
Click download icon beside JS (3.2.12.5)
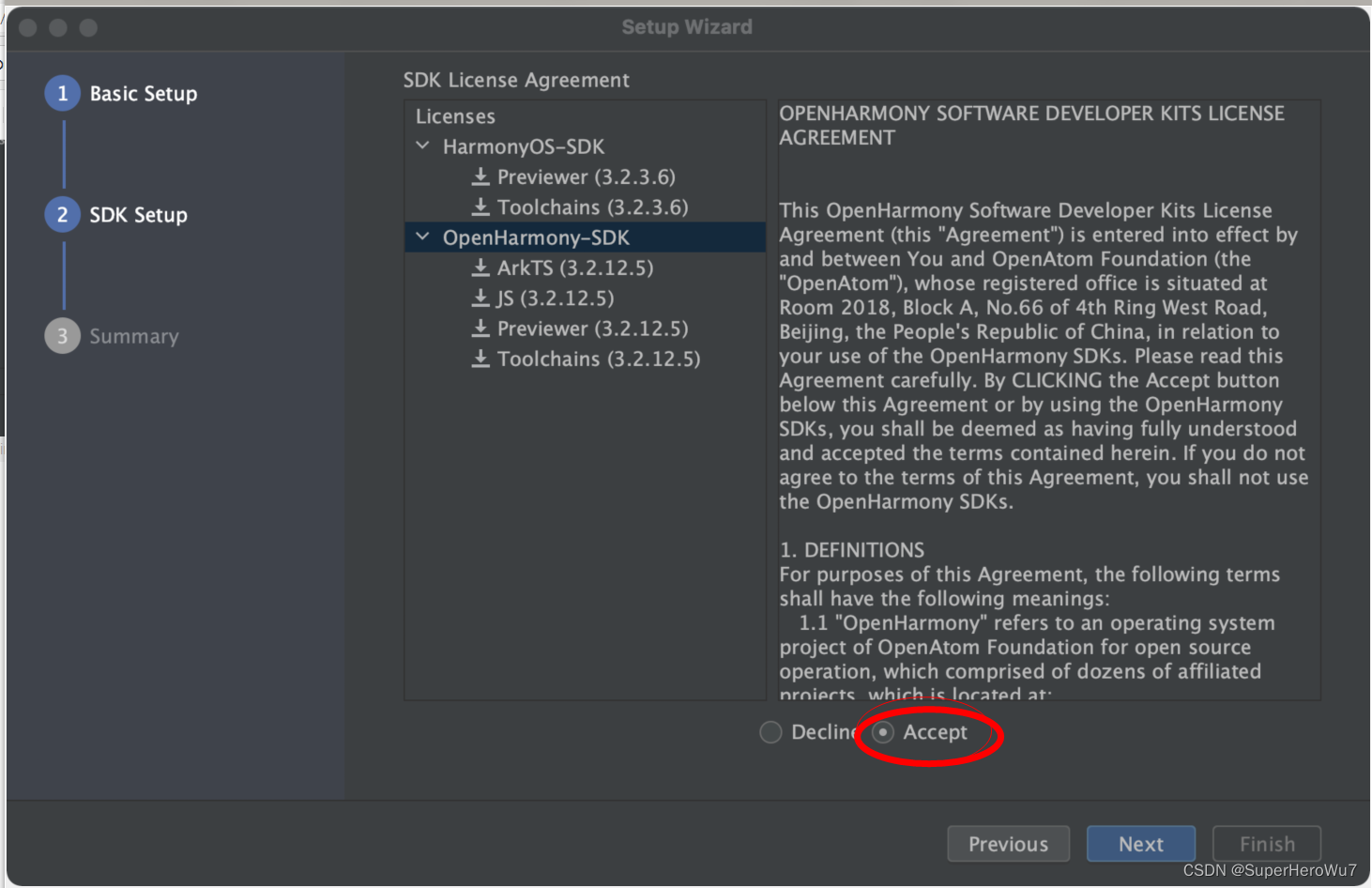[x=480, y=298]
